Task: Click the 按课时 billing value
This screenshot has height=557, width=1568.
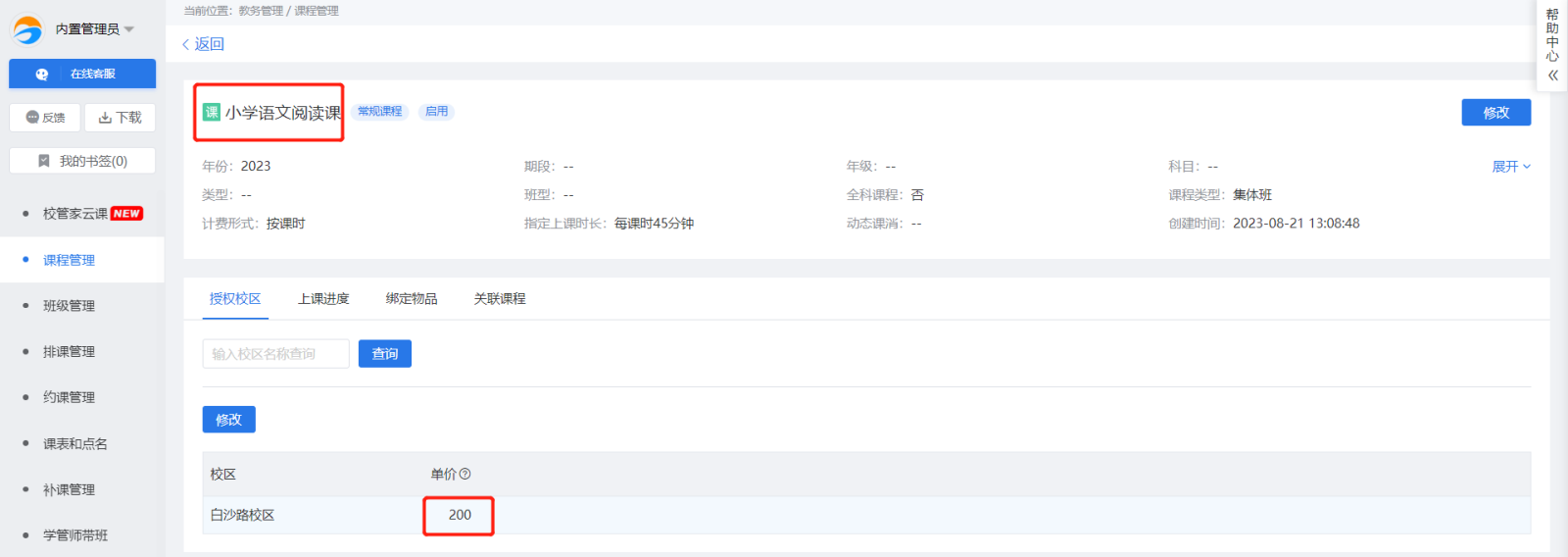Action: [x=286, y=224]
